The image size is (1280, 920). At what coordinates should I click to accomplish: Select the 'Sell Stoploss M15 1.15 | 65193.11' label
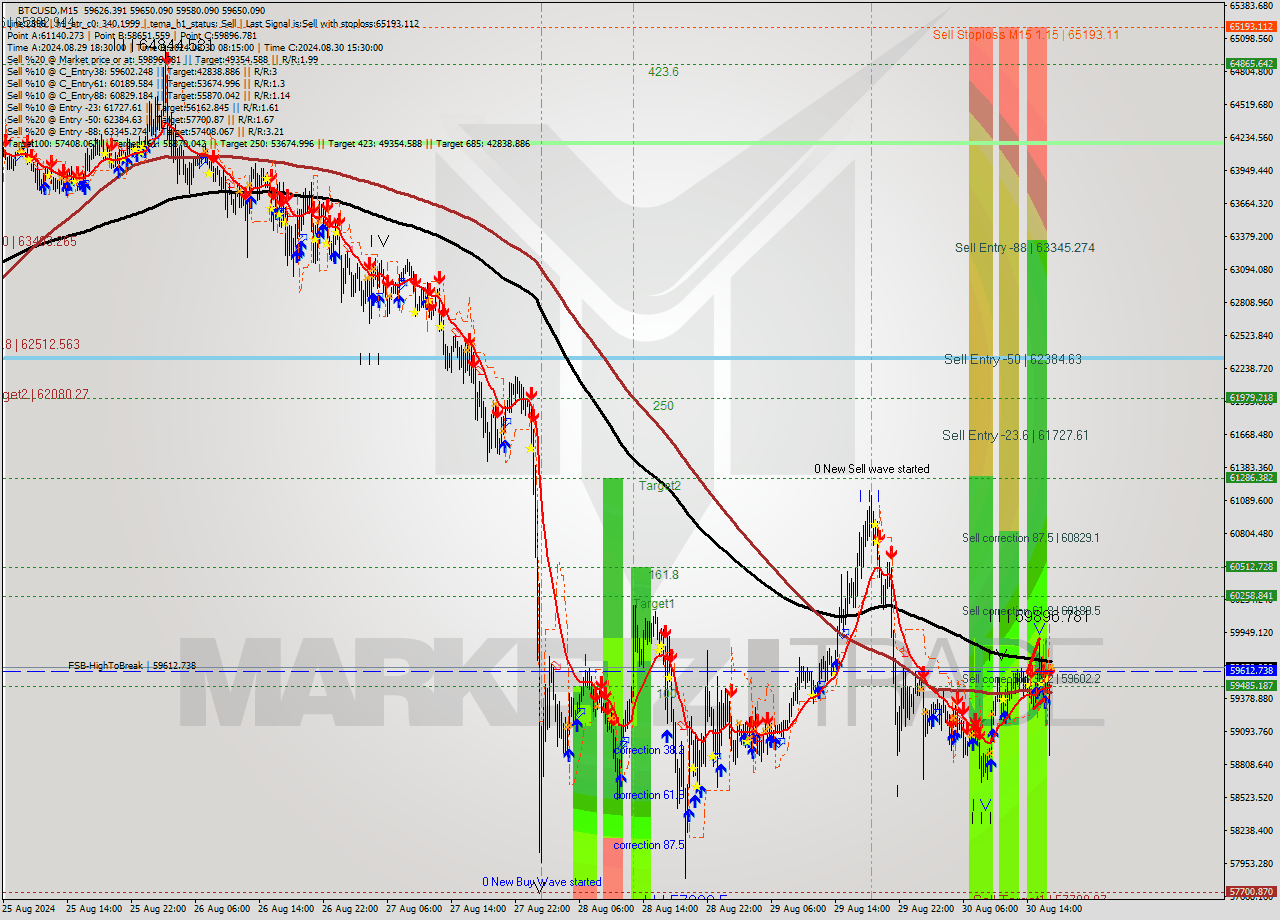coord(1026,34)
